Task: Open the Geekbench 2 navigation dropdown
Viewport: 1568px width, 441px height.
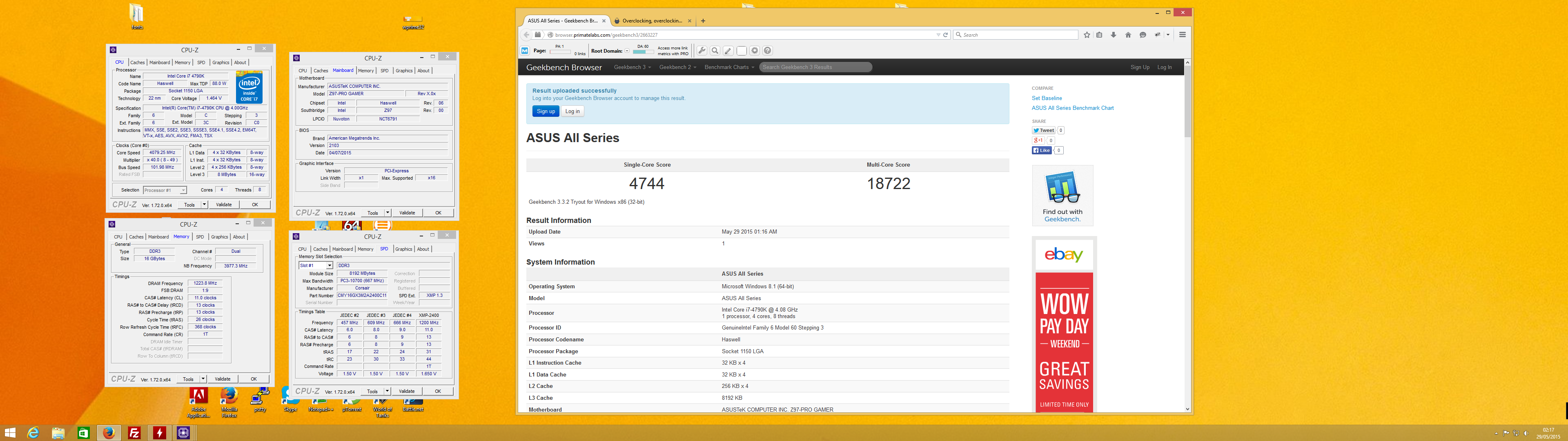Action: pyautogui.click(x=677, y=67)
